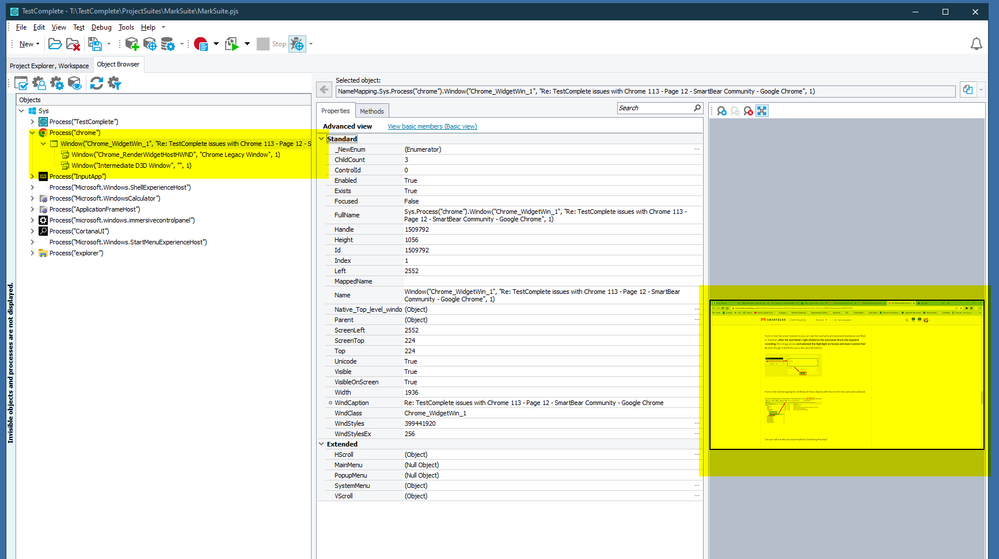The width and height of the screenshot is (999, 559).
Task: Open the dropdown beside Save All
Action: tap(109, 44)
